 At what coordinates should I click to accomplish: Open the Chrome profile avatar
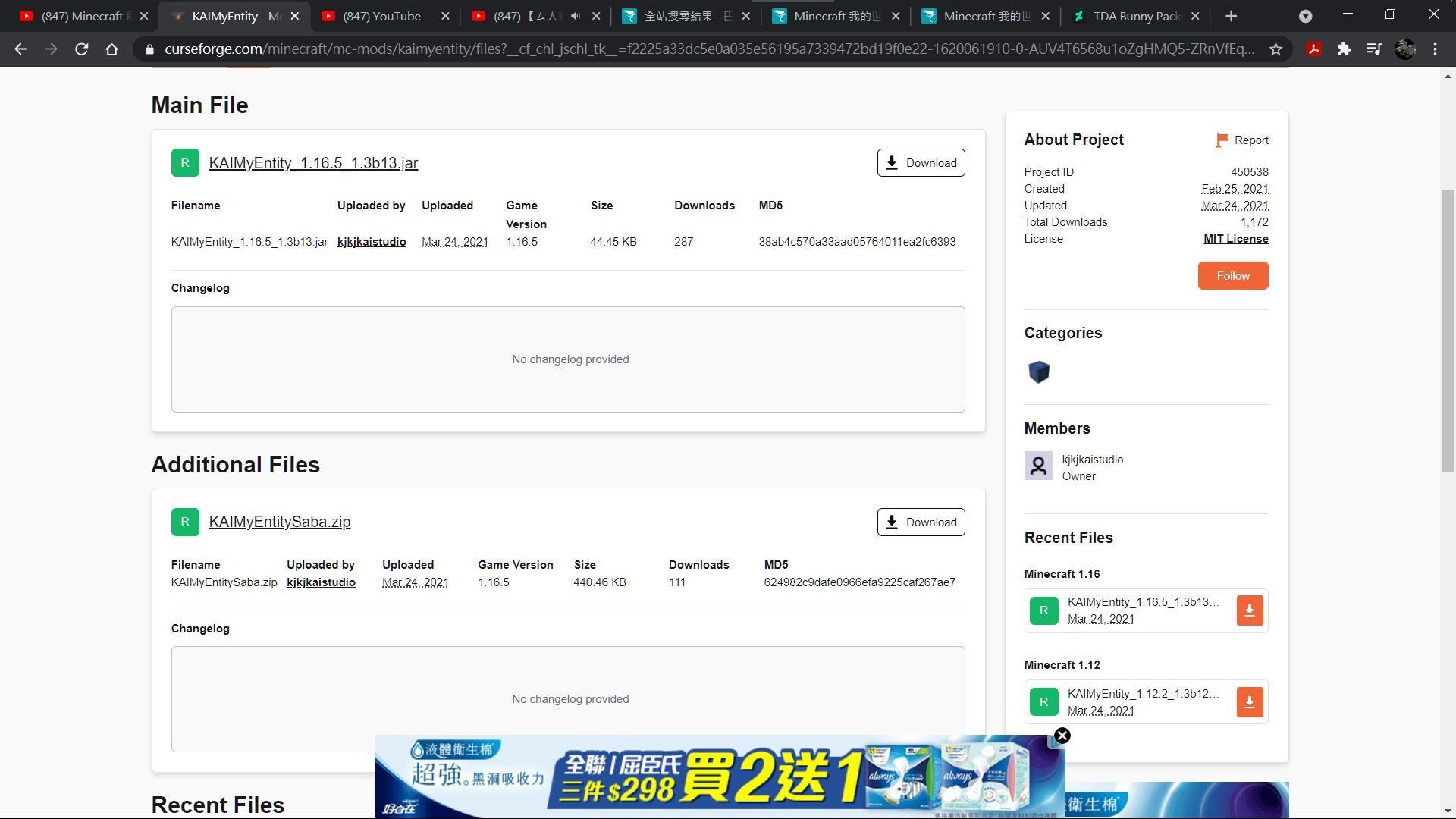point(1404,49)
